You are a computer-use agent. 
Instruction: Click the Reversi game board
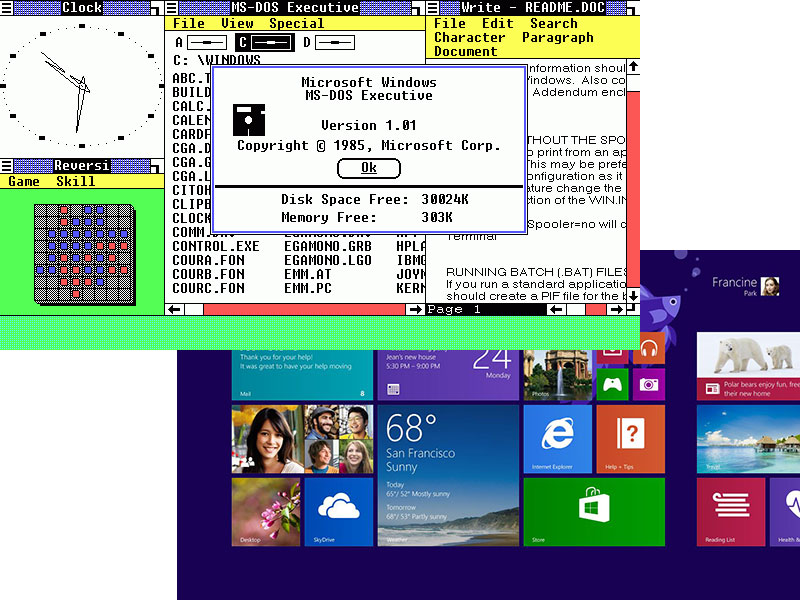pyautogui.click(x=84, y=254)
